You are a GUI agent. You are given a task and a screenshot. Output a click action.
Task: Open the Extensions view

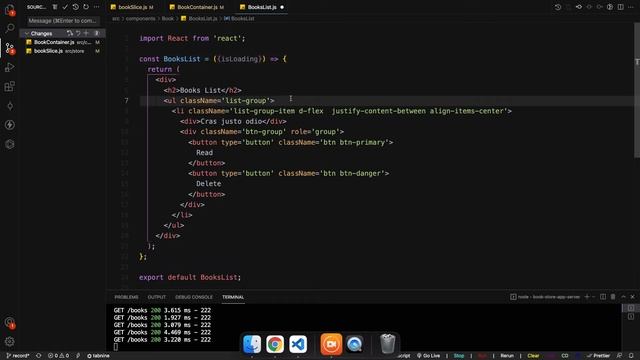pos(9,87)
